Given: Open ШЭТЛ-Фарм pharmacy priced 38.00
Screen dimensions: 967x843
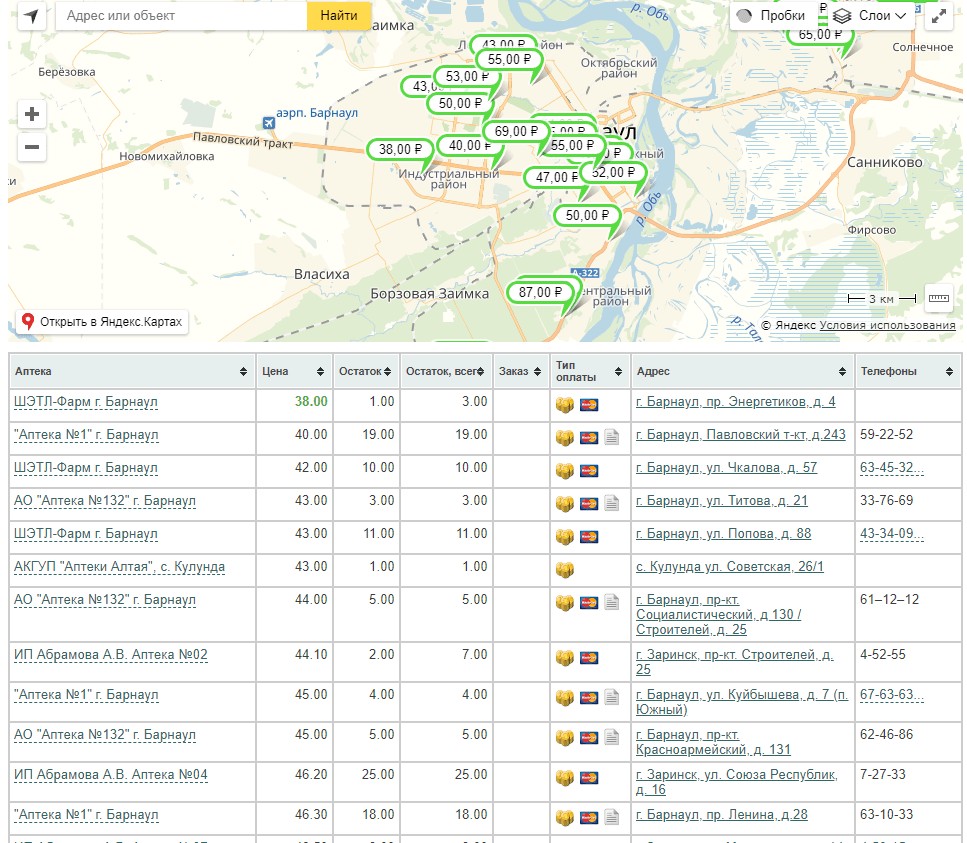Looking at the screenshot, I should pos(86,402).
